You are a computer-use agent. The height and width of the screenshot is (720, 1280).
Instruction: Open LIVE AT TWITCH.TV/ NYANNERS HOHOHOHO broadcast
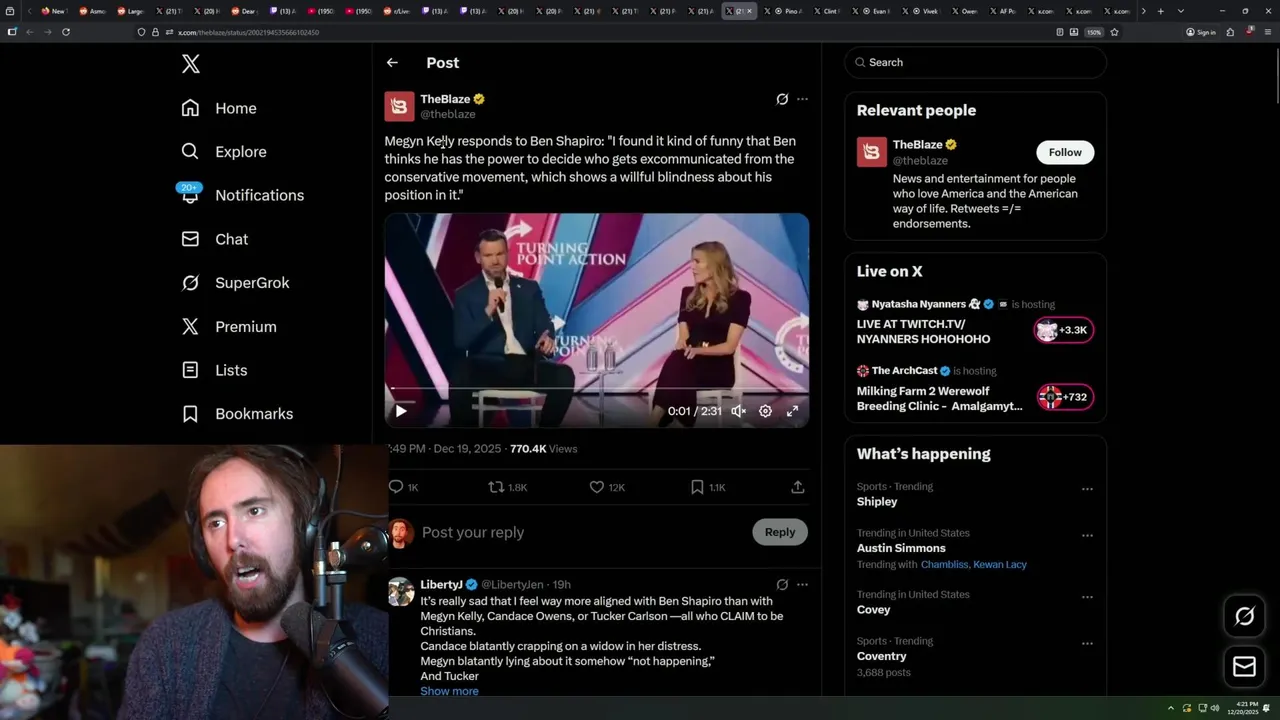point(923,332)
